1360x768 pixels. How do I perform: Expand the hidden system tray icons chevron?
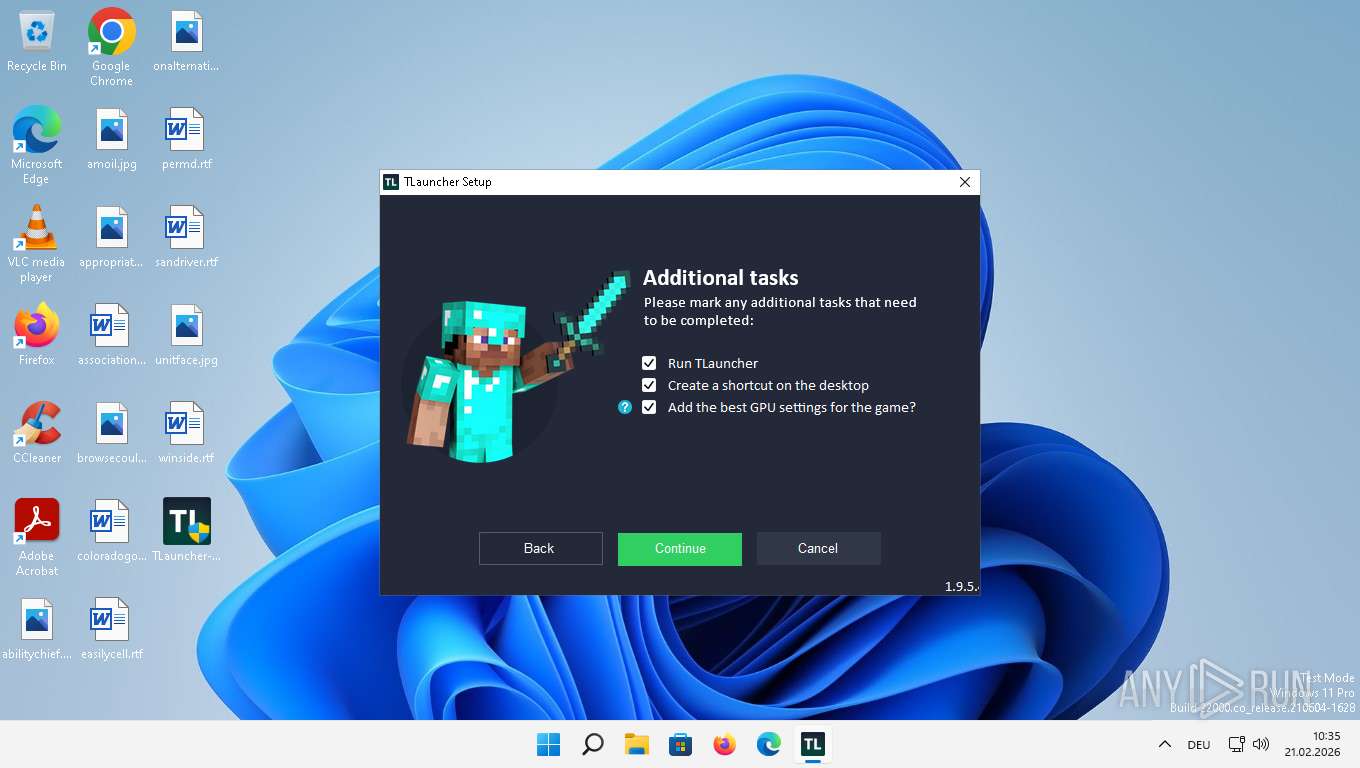tap(1164, 744)
